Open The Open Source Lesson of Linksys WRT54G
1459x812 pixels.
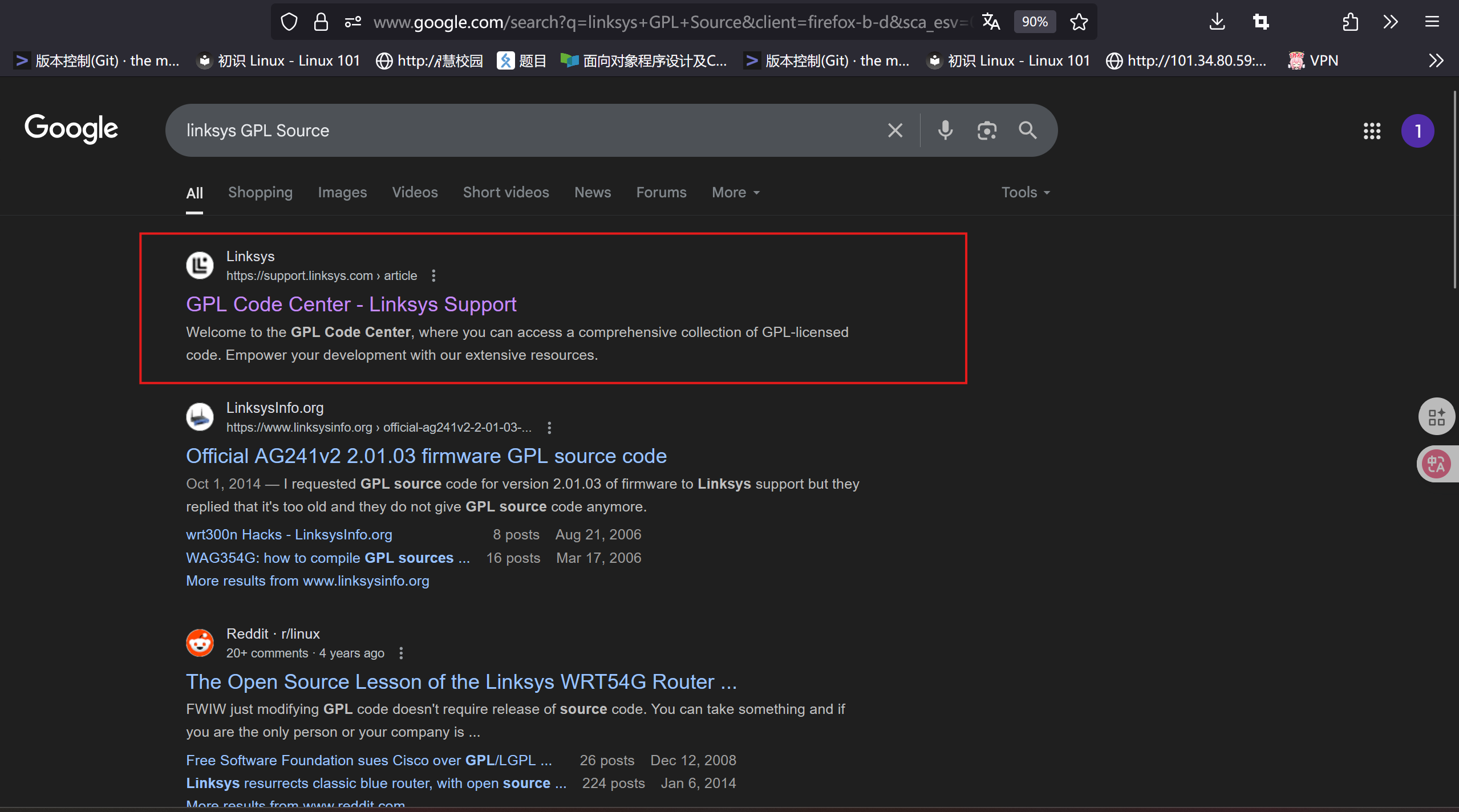(461, 682)
